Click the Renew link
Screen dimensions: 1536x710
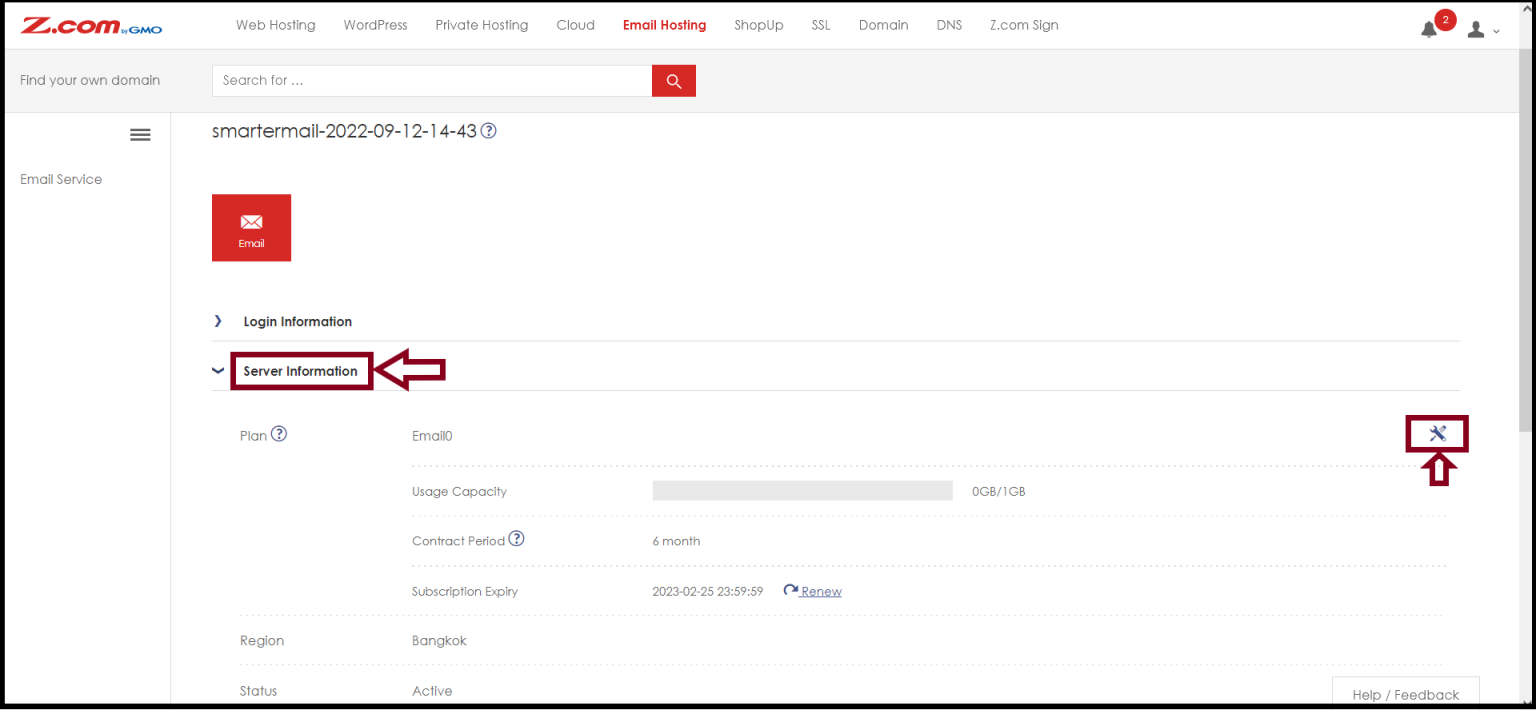tap(821, 591)
